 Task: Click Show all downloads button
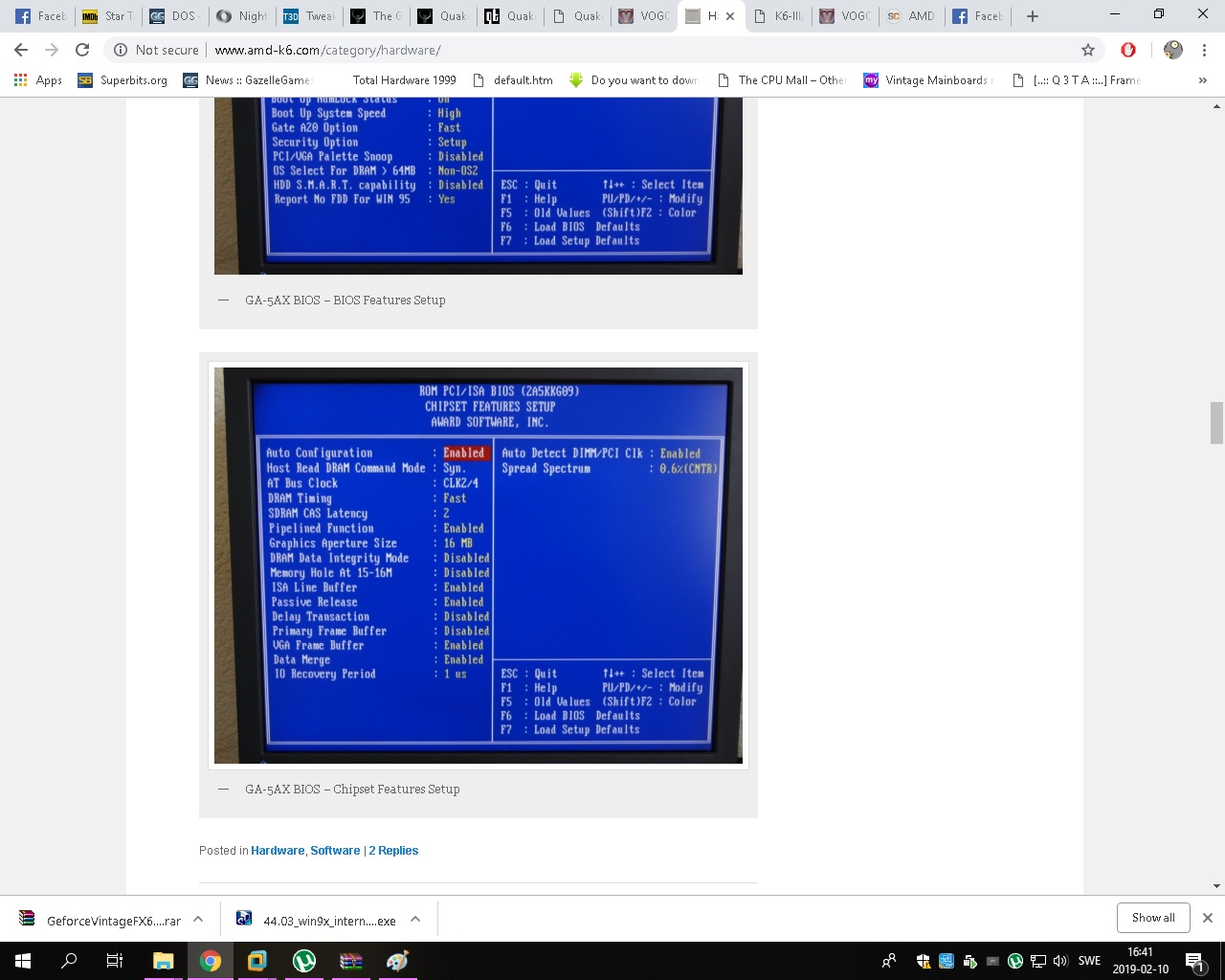(x=1153, y=917)
